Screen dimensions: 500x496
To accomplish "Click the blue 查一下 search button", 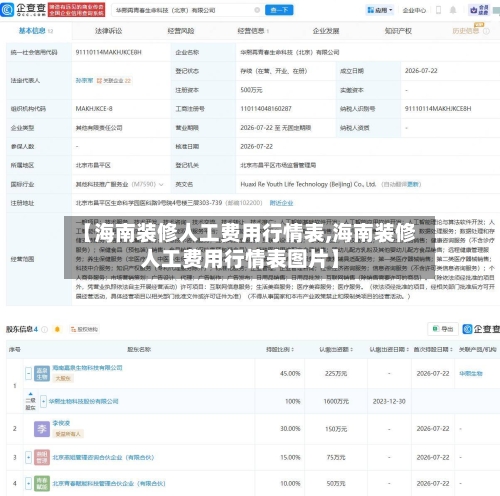I will pos(279,10).
